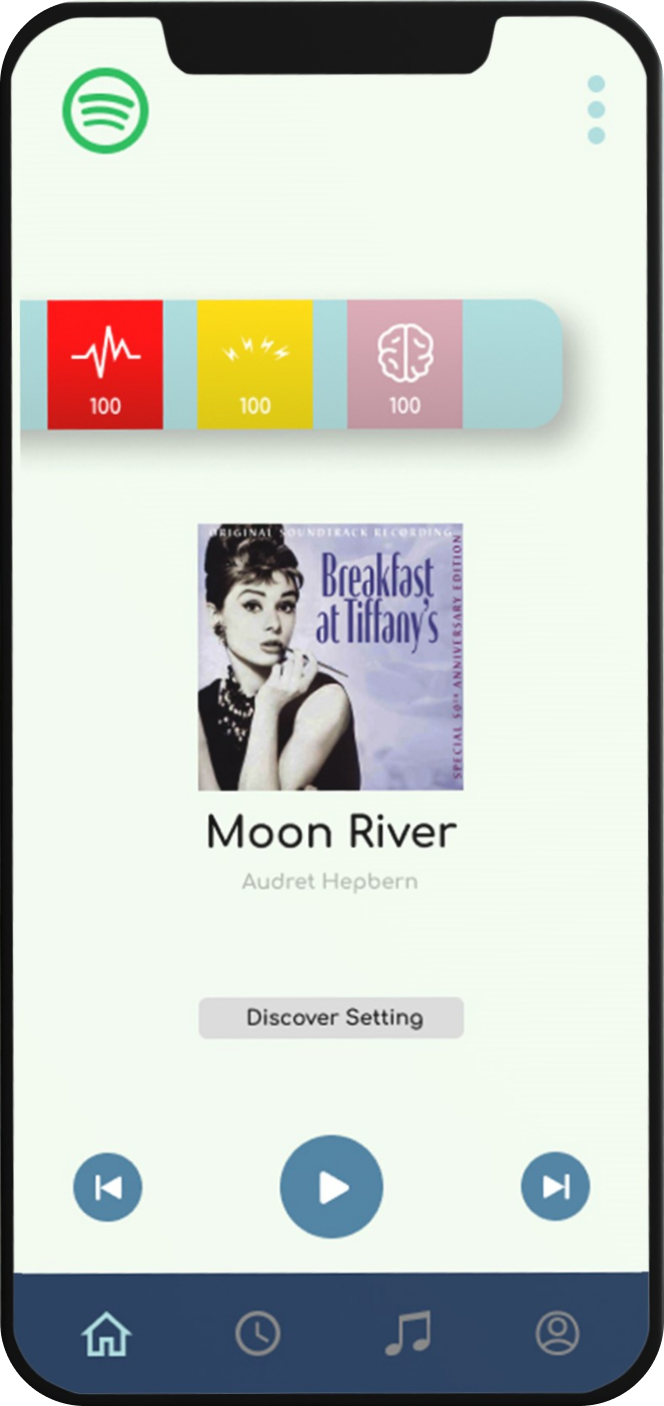Open the clock history tab

click(x=258, y=1333)
